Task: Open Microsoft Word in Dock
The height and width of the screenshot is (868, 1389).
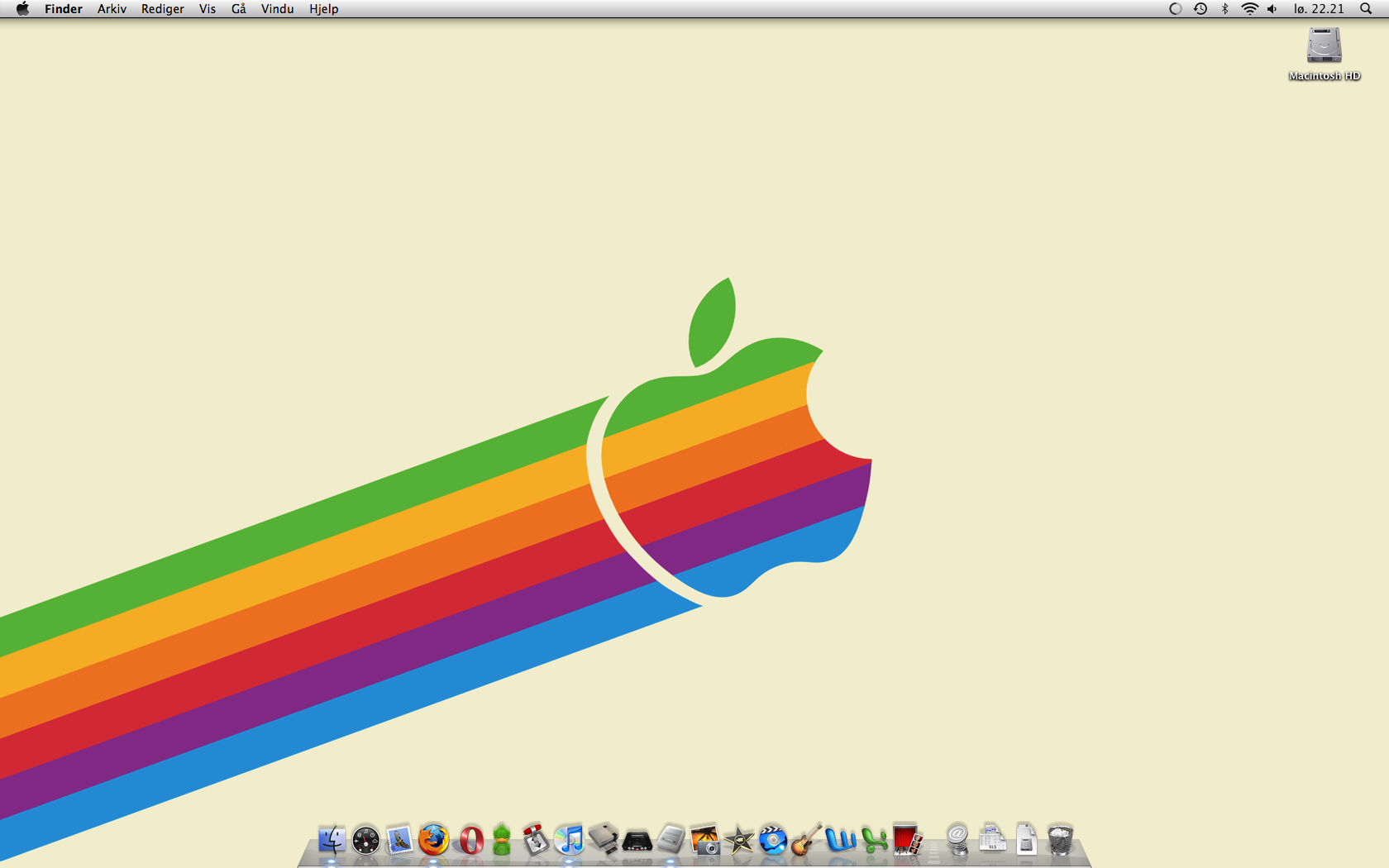Action: click(x=841, y=840)
